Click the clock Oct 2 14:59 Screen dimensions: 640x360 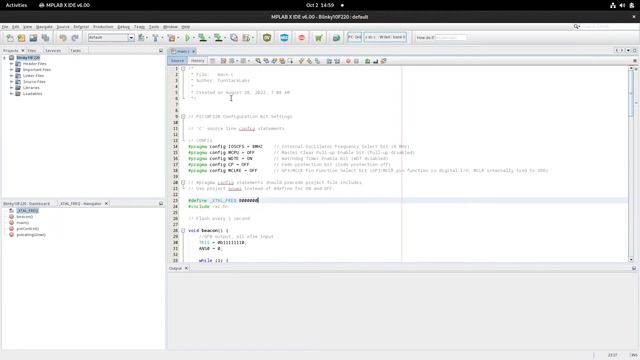[320, 5]
